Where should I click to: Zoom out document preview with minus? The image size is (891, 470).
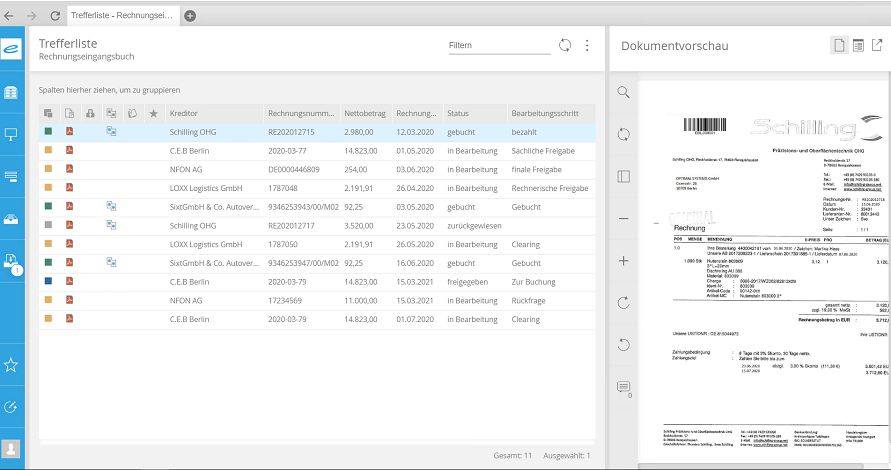coord(623,219)
